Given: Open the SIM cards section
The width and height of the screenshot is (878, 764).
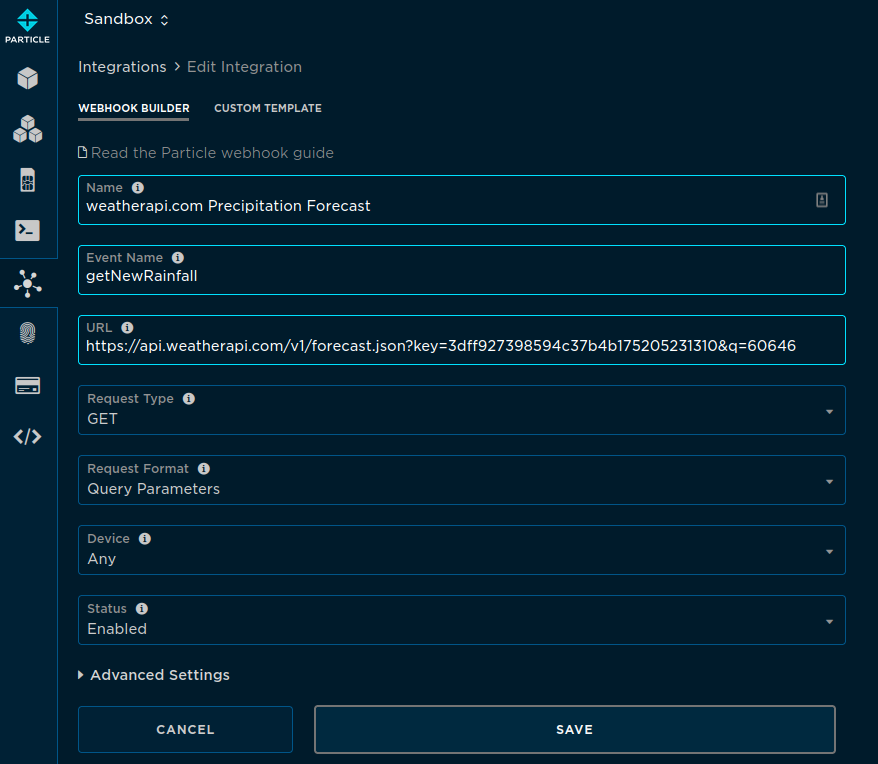Looking at the screenshot, I should 27,180.
